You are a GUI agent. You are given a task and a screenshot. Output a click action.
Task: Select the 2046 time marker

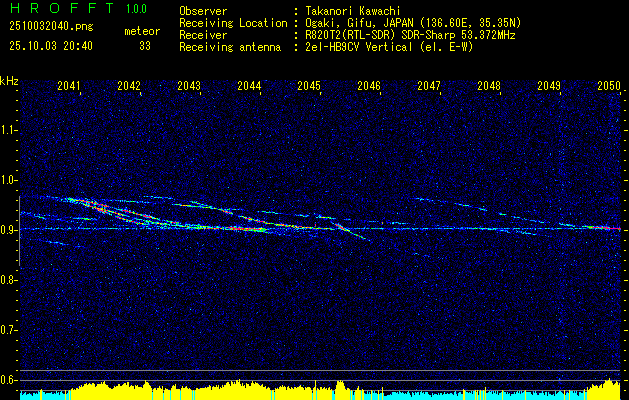369,86
